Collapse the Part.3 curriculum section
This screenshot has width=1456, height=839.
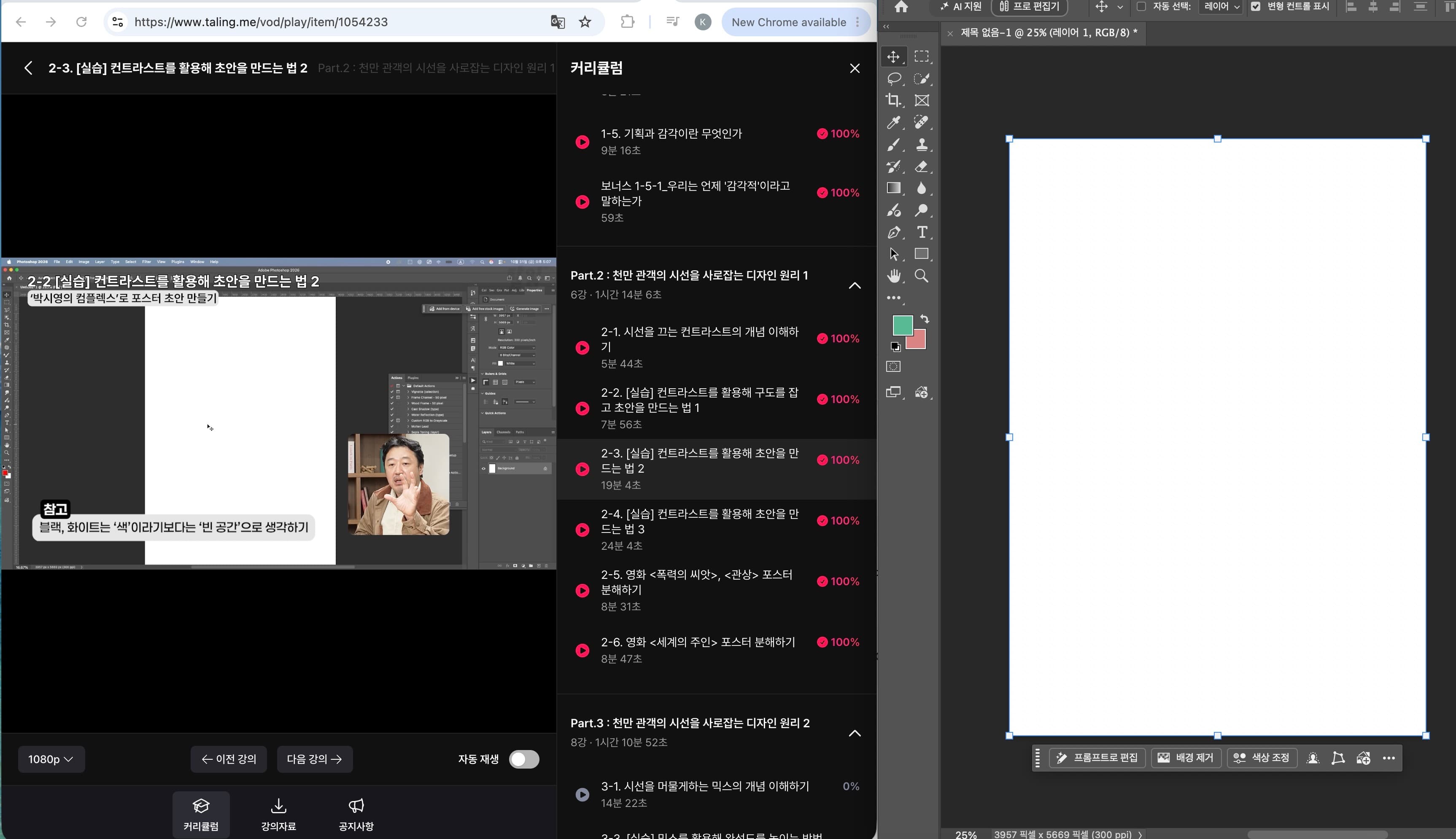coord(854,733)
